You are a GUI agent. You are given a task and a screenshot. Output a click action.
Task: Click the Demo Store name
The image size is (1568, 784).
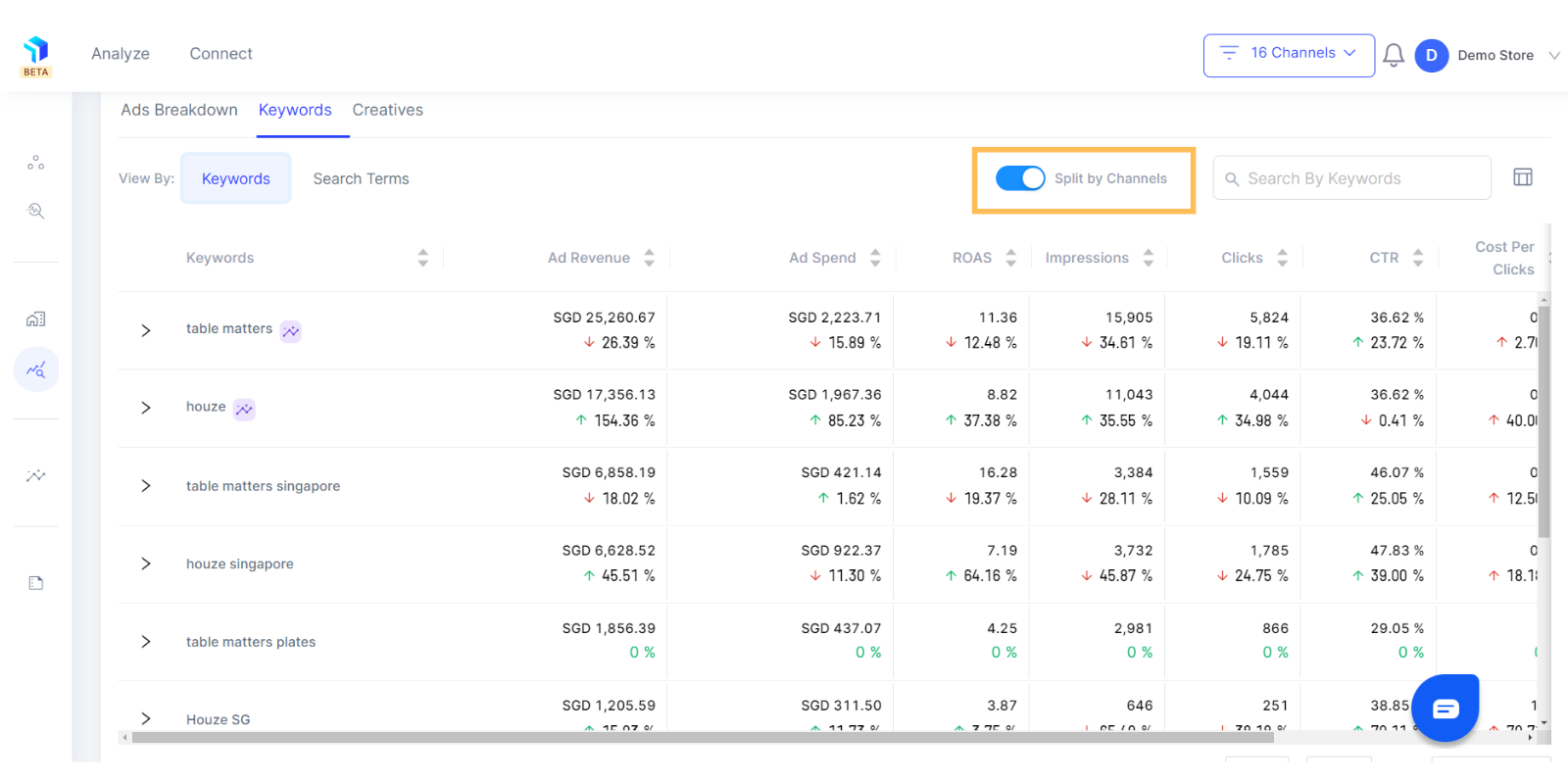[x=1495, y=56]
